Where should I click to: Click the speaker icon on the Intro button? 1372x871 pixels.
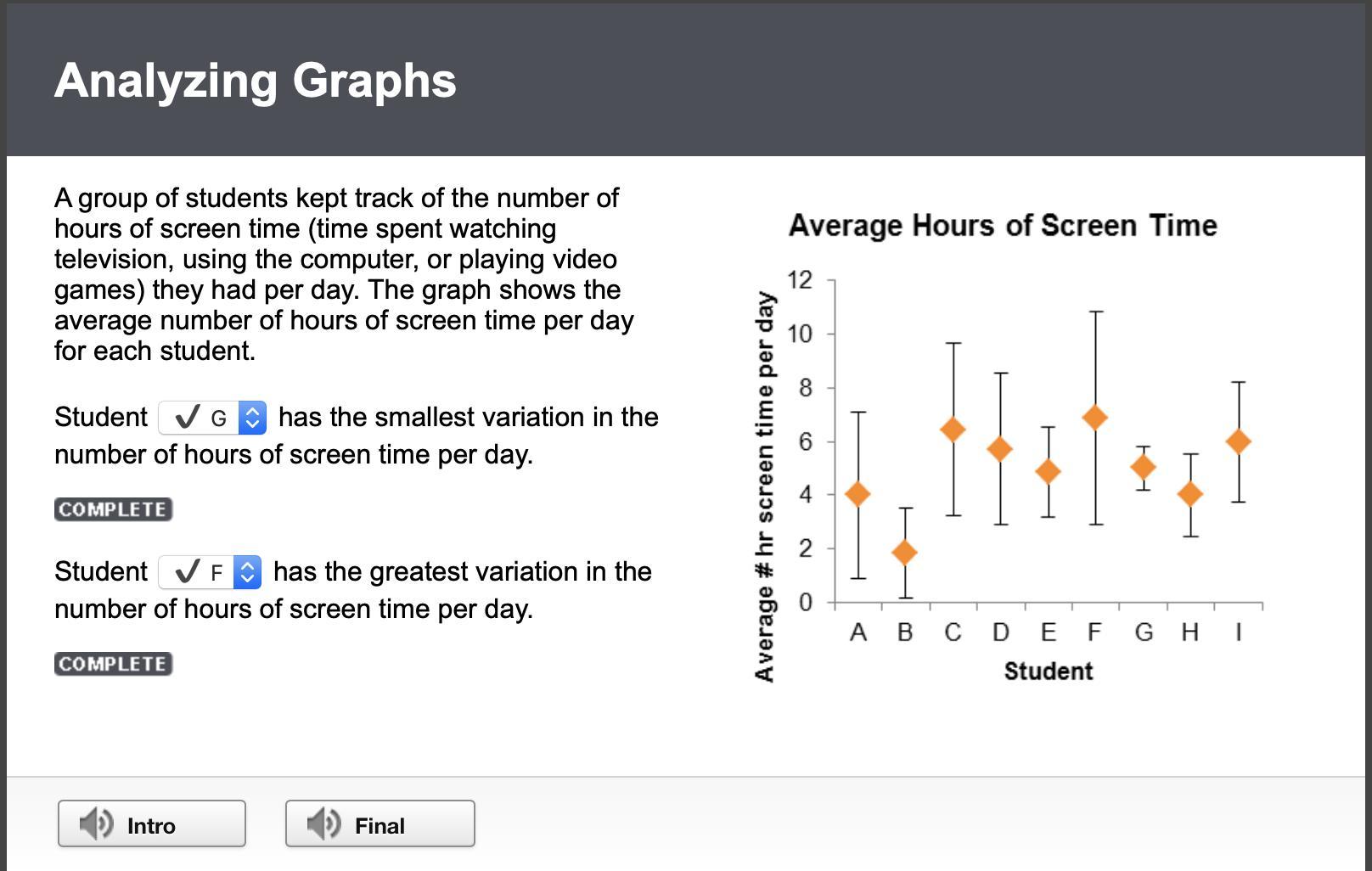tap(95, 823)
